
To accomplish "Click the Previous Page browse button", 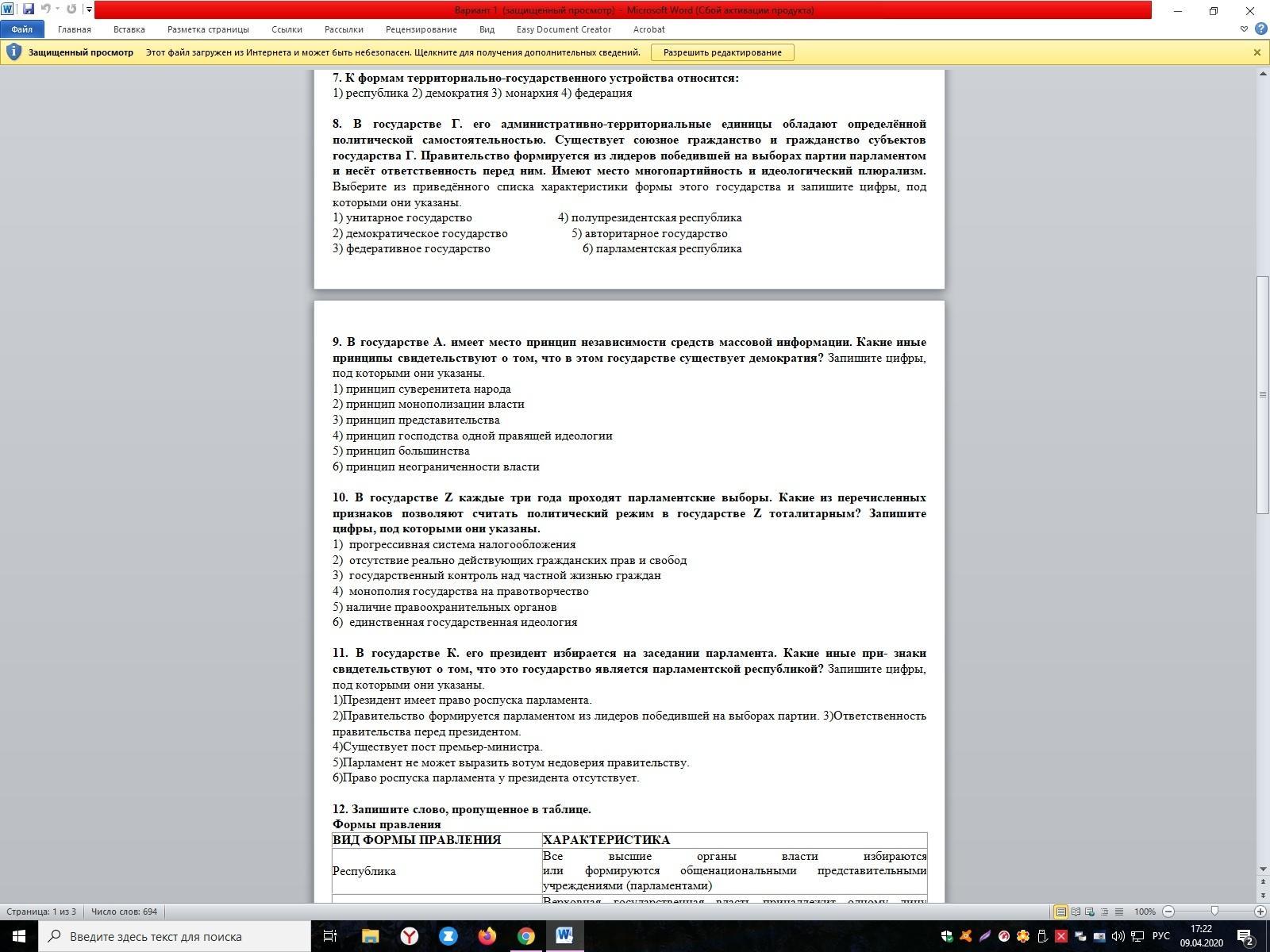I will [1263, 880].
